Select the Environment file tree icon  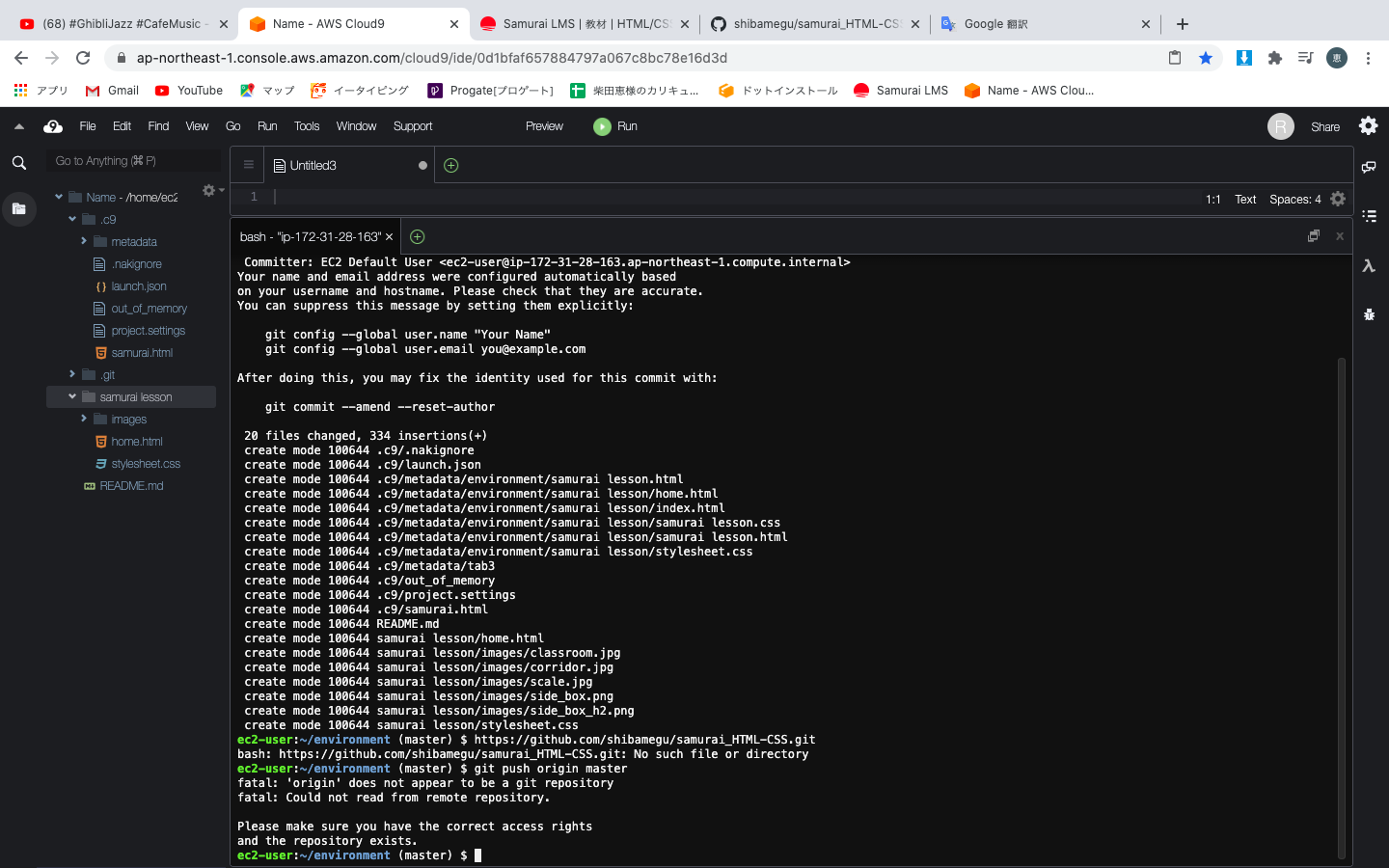[18, 208]
